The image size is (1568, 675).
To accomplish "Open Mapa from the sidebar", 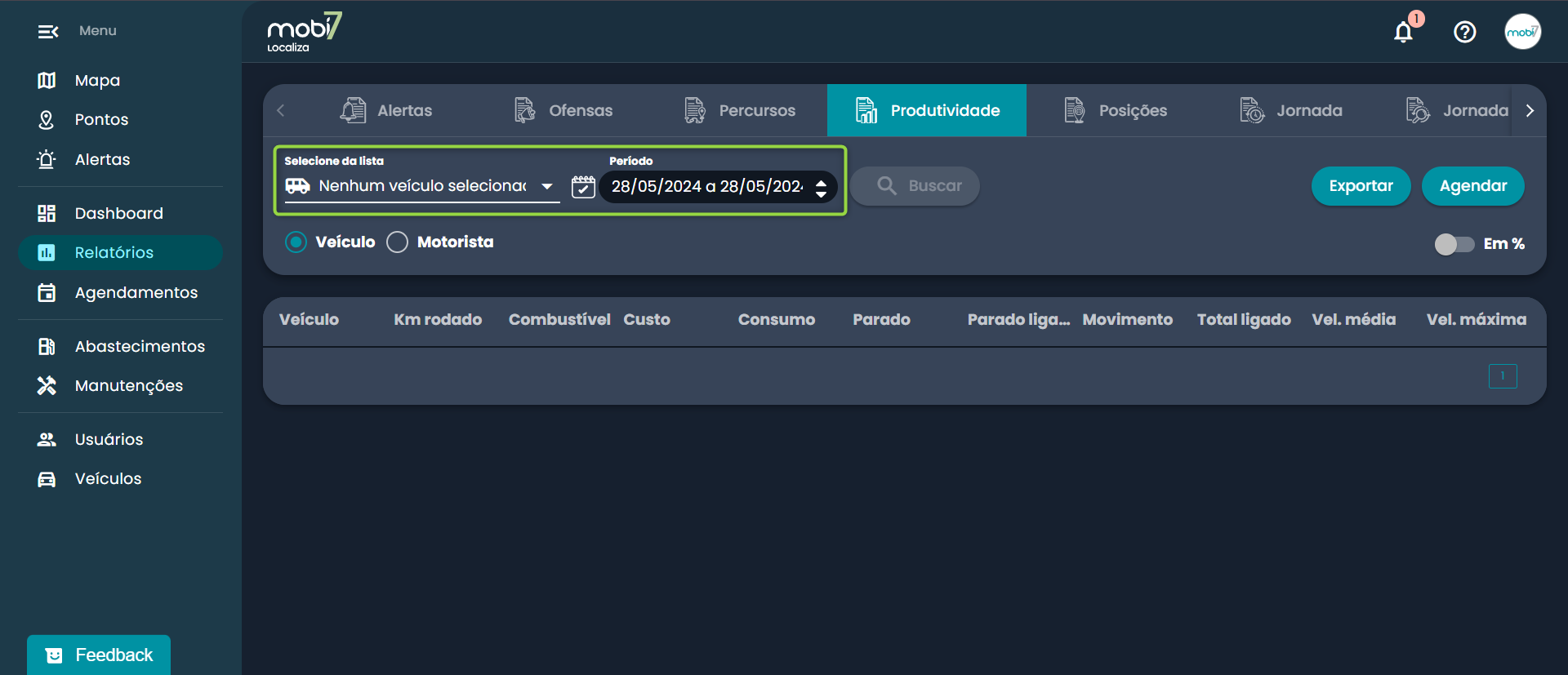I will coord(97,80).
